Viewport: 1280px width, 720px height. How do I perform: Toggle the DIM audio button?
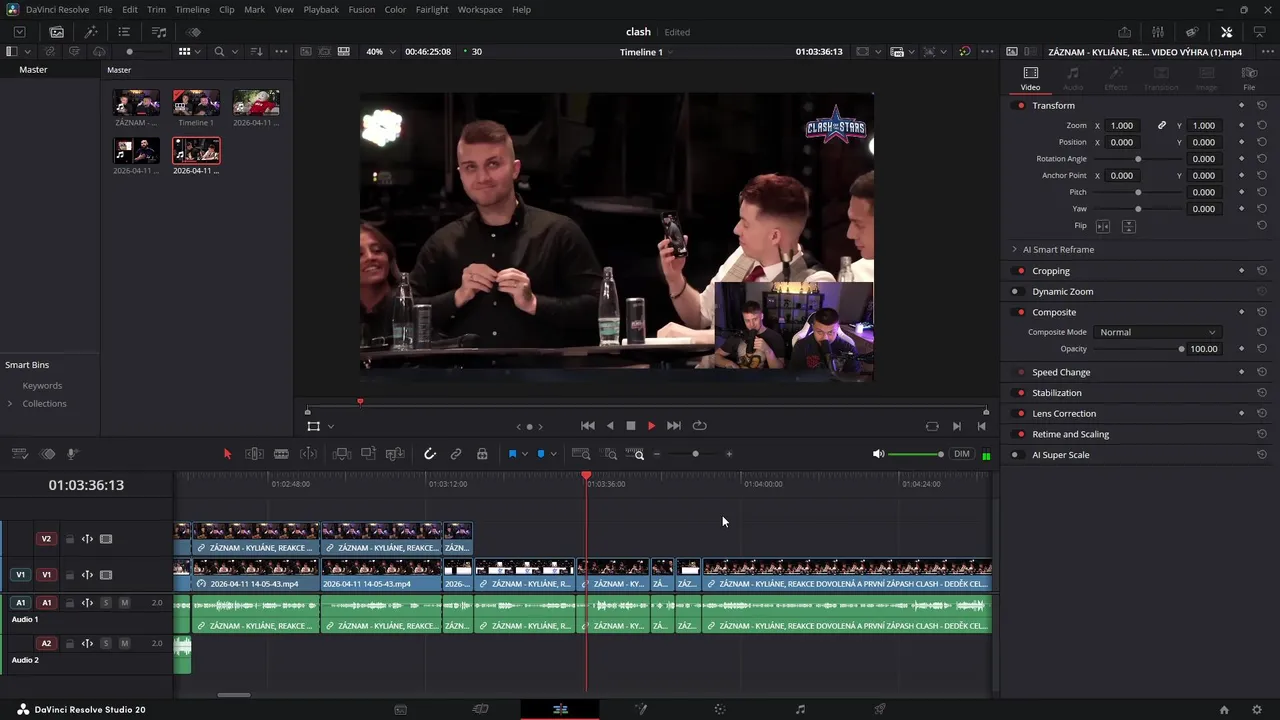[x=961, y=454]
